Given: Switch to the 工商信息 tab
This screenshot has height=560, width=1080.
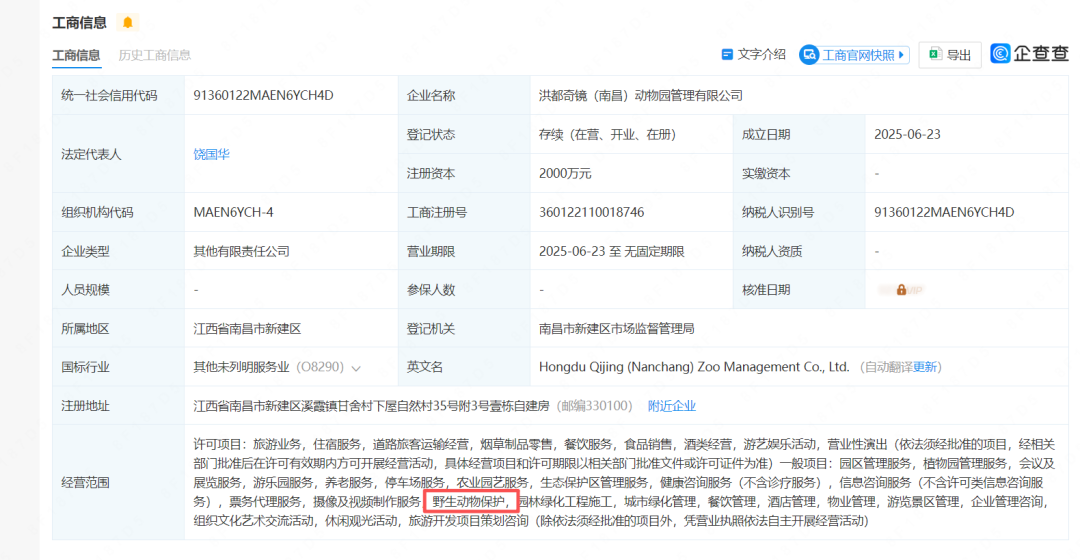Looking at the screenshot, I should (76, 55).
